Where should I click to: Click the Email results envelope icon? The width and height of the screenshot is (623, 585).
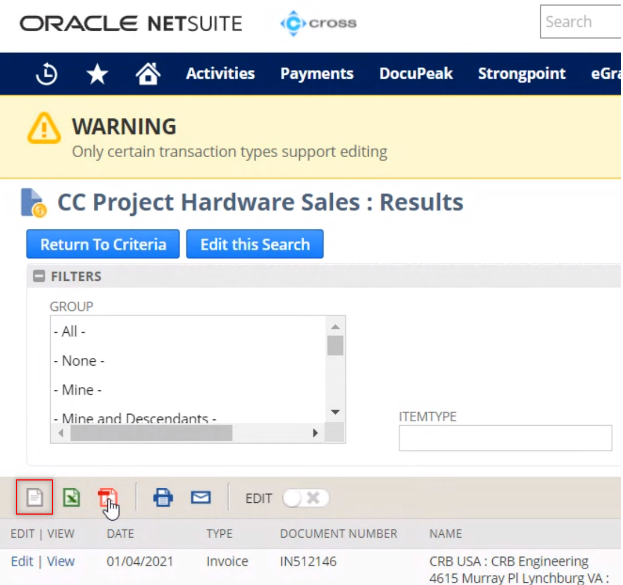[201, 497]
